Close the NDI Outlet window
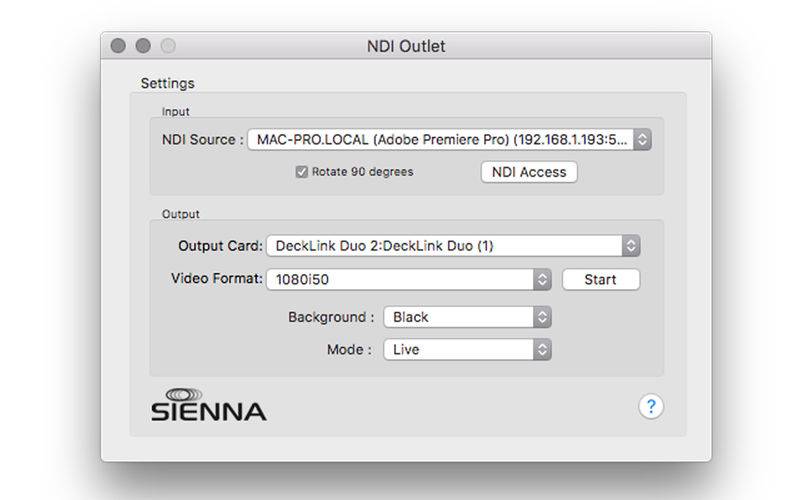 [118, 46]
